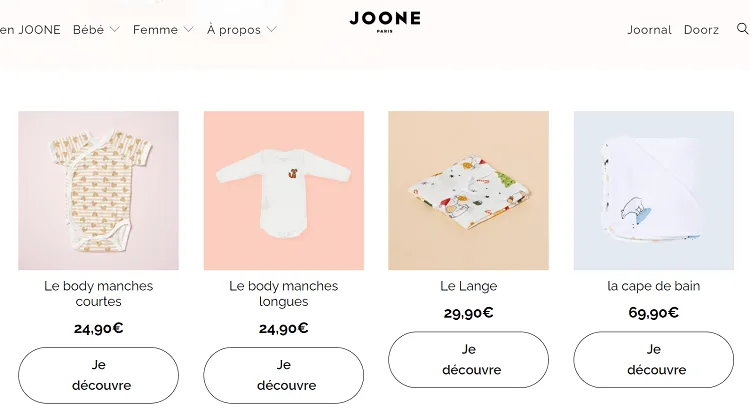Click the JOONE Paris logo
This screenshot has width=750, height=411.
click(385, 22)
